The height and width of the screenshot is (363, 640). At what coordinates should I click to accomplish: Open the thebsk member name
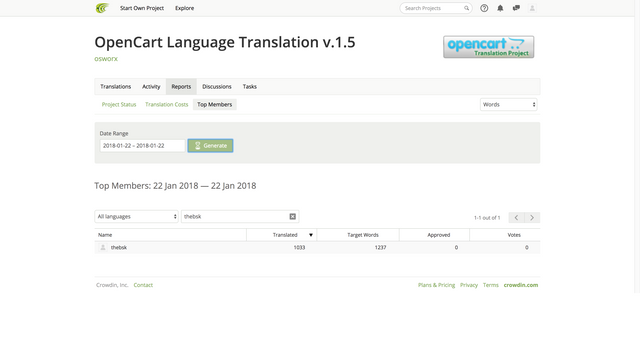[x=119, y=247]
